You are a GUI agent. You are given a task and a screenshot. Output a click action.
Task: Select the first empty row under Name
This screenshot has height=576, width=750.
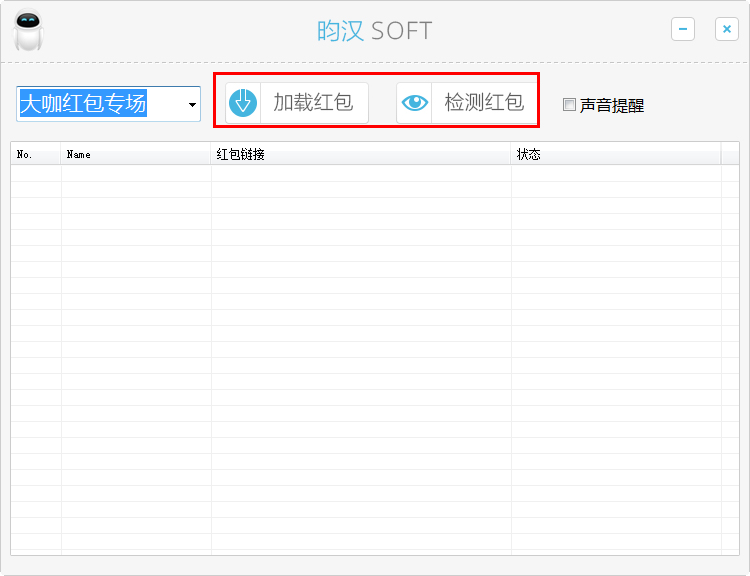(x=136, y=173)
